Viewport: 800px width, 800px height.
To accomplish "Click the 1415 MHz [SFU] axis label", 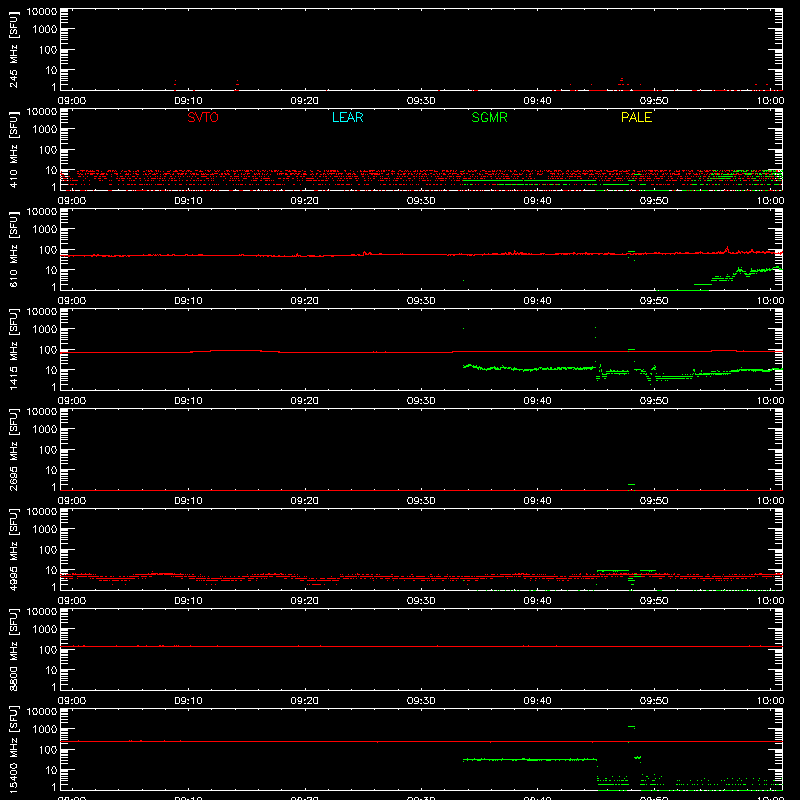I will (x=14, y=350).
